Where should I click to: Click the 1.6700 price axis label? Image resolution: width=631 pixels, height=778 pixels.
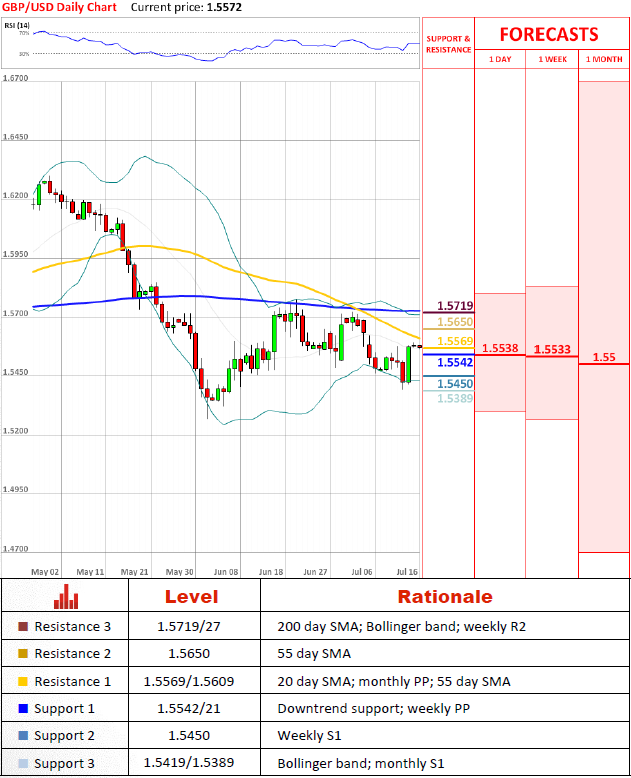(x=15, y=78)
